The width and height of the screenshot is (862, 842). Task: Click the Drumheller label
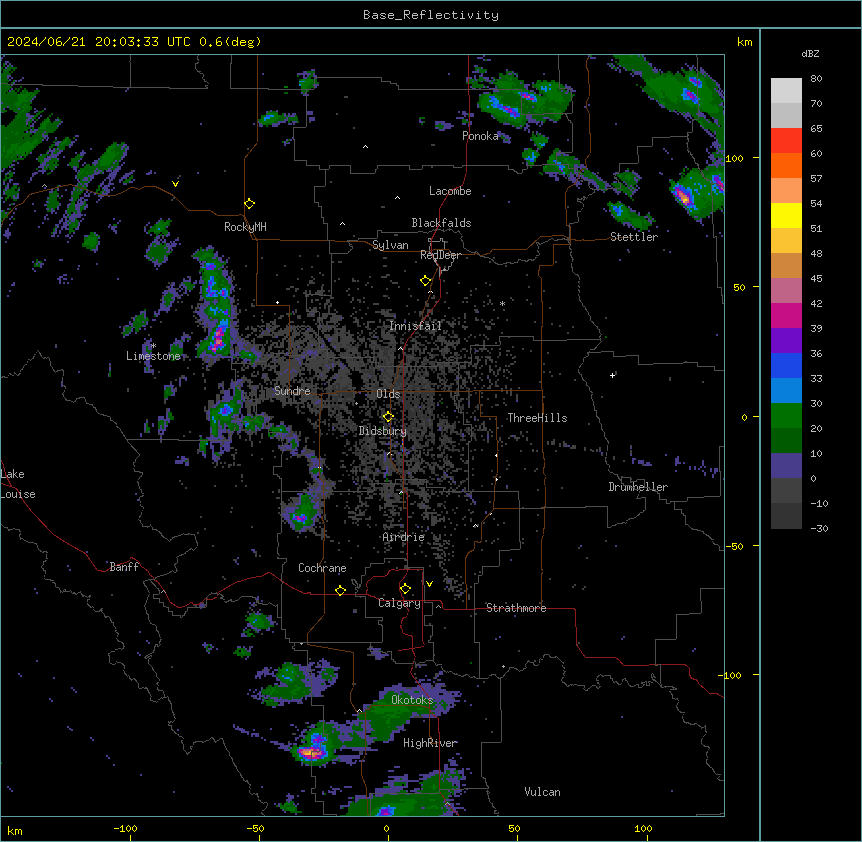pyautogui.click(x=638, y=487)
